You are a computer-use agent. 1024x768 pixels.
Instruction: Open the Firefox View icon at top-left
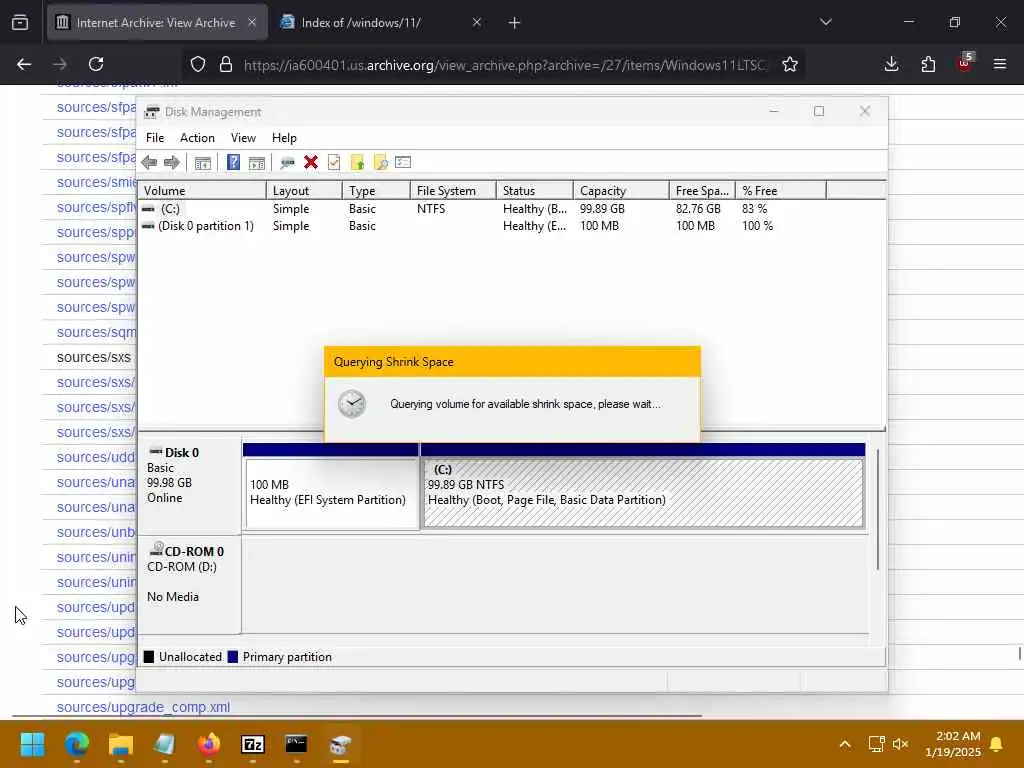[20, 23]
